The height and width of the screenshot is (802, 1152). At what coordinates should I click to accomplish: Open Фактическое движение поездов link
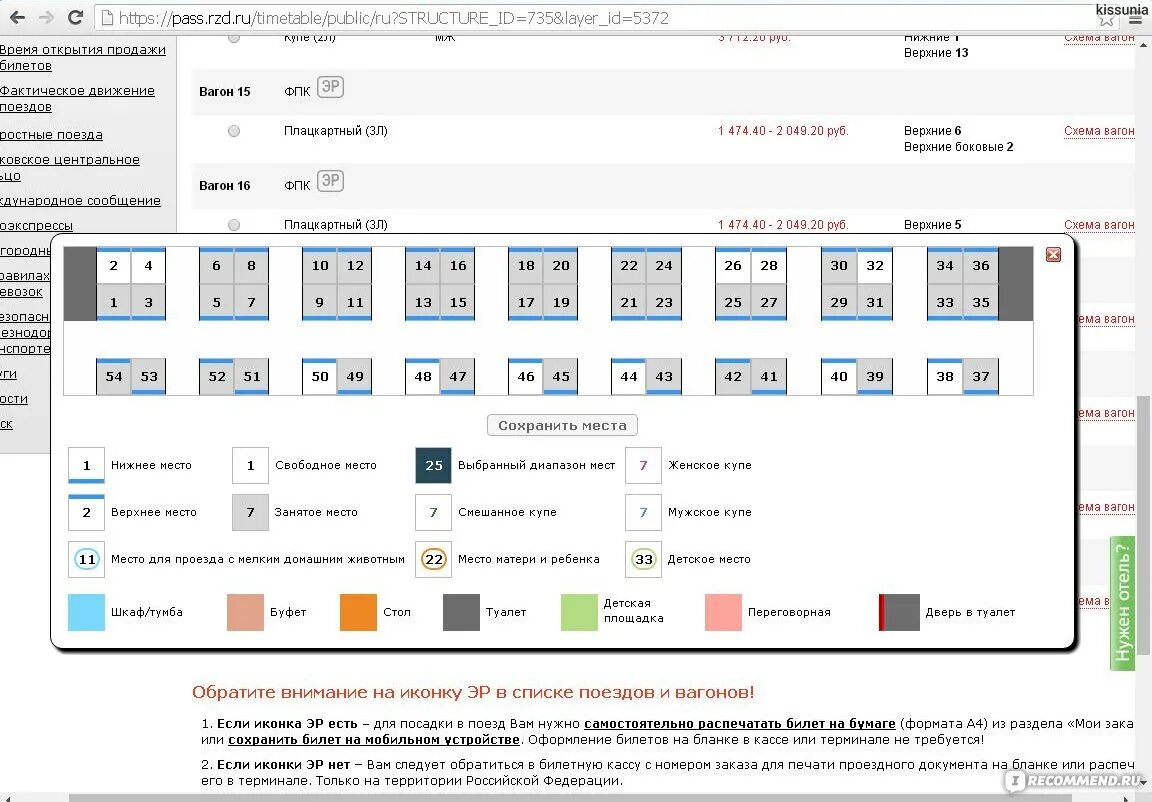tap(77, 98)
